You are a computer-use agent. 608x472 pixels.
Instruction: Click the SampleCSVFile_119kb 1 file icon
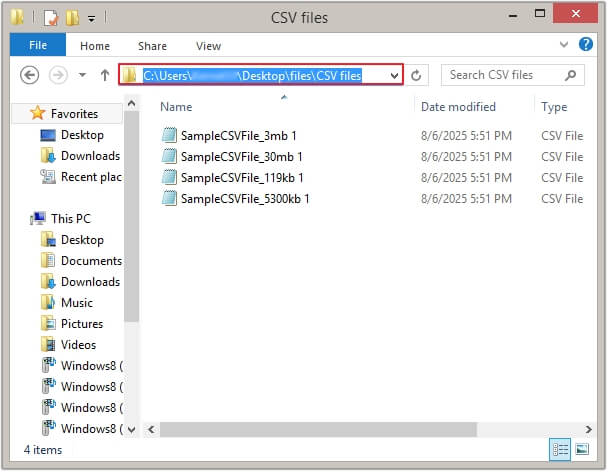[169, 177]
